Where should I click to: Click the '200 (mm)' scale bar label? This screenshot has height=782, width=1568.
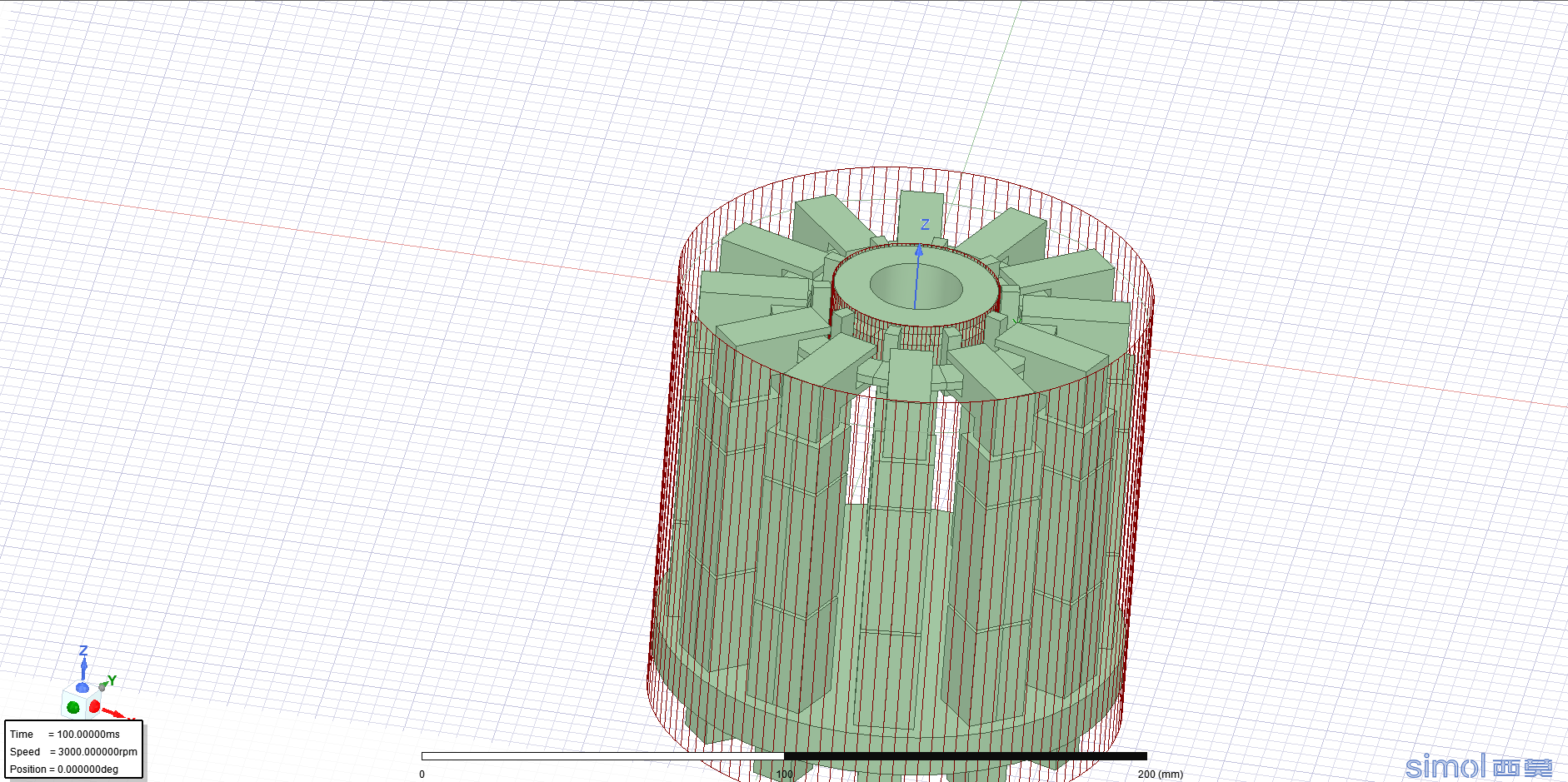click(1160, 775)
